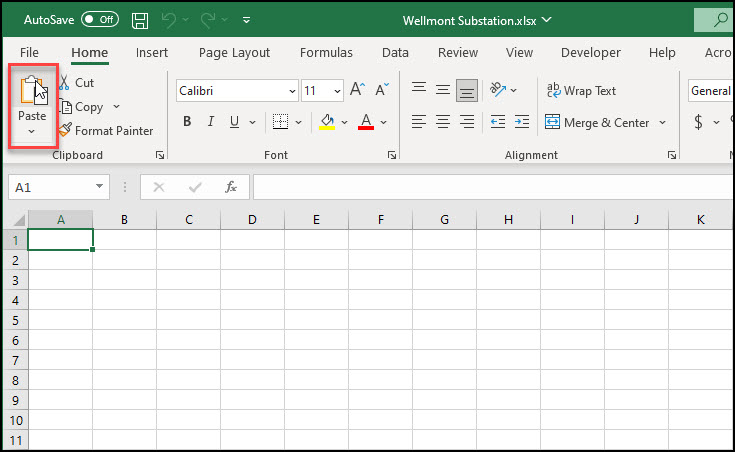Screen dimensions: 735x452
Task: Align text to the right
Action: 467,122
